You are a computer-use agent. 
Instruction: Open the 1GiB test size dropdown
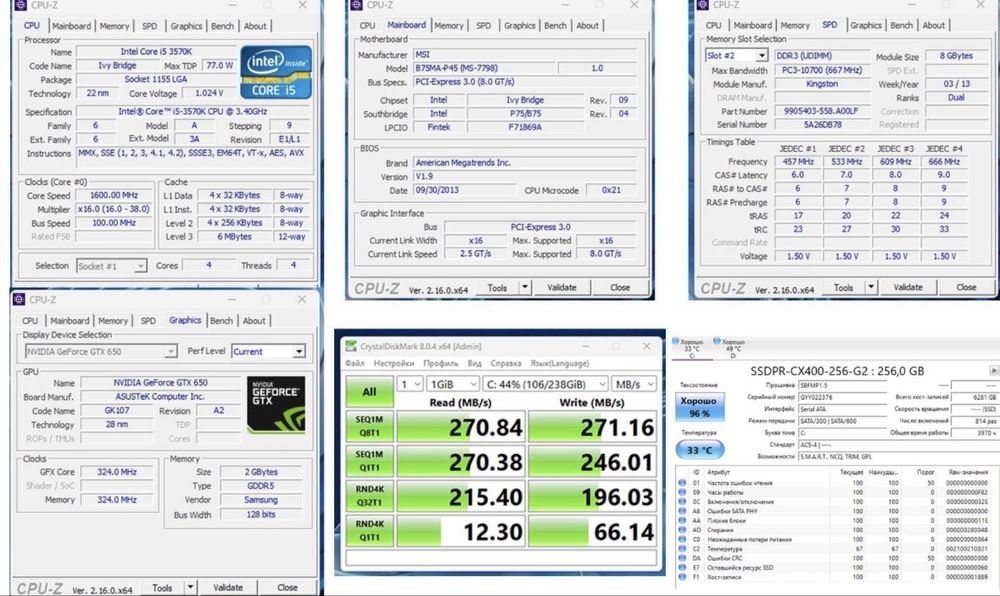point(453,384)
